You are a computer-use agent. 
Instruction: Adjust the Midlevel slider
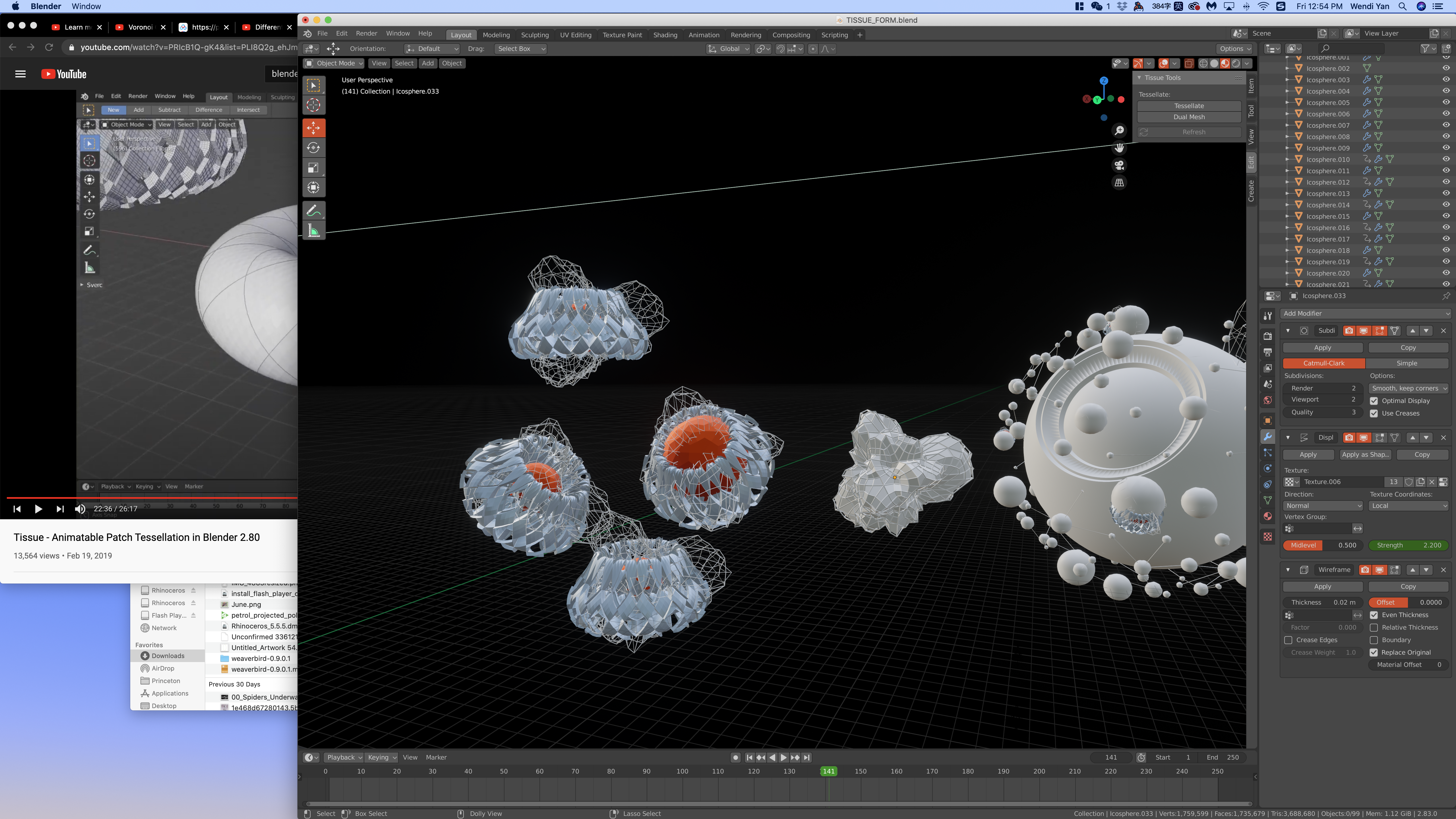point(1323,545)
